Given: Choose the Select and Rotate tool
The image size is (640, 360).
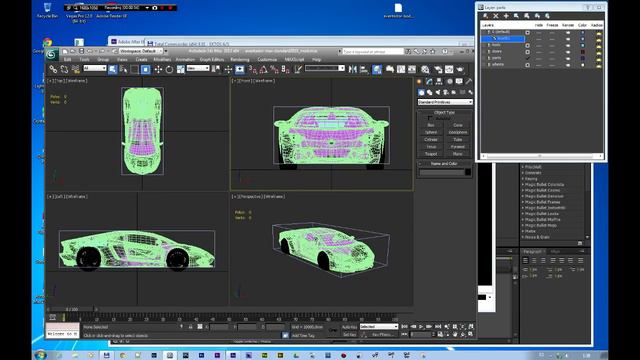Looking at the screenshot, I should [169, 69].
